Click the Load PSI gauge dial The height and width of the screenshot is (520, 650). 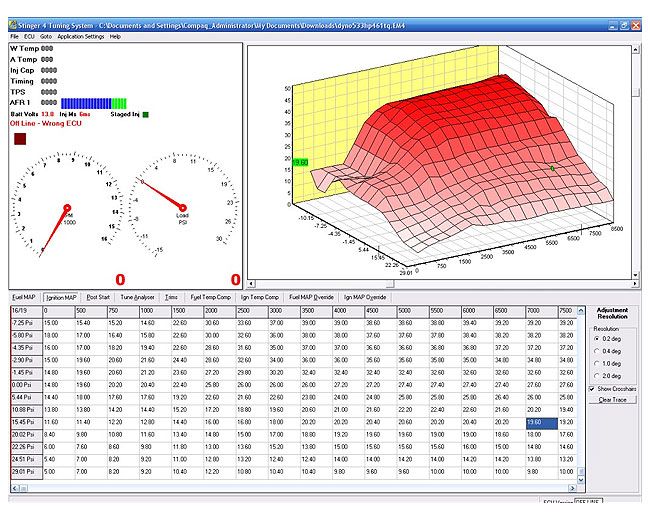tap(182, 207)
